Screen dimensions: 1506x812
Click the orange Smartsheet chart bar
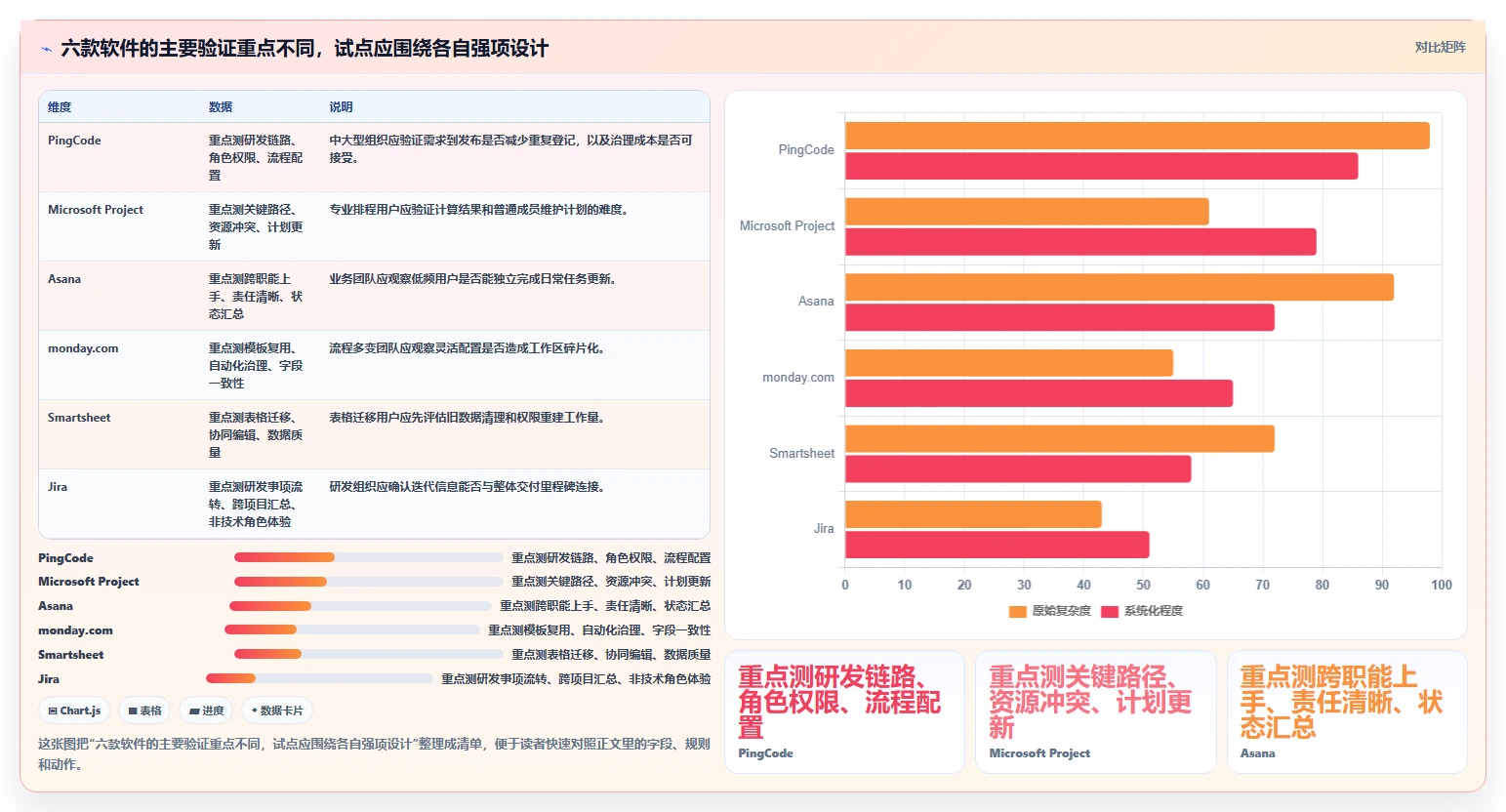pyautogui.click(x=1060, y=439)
